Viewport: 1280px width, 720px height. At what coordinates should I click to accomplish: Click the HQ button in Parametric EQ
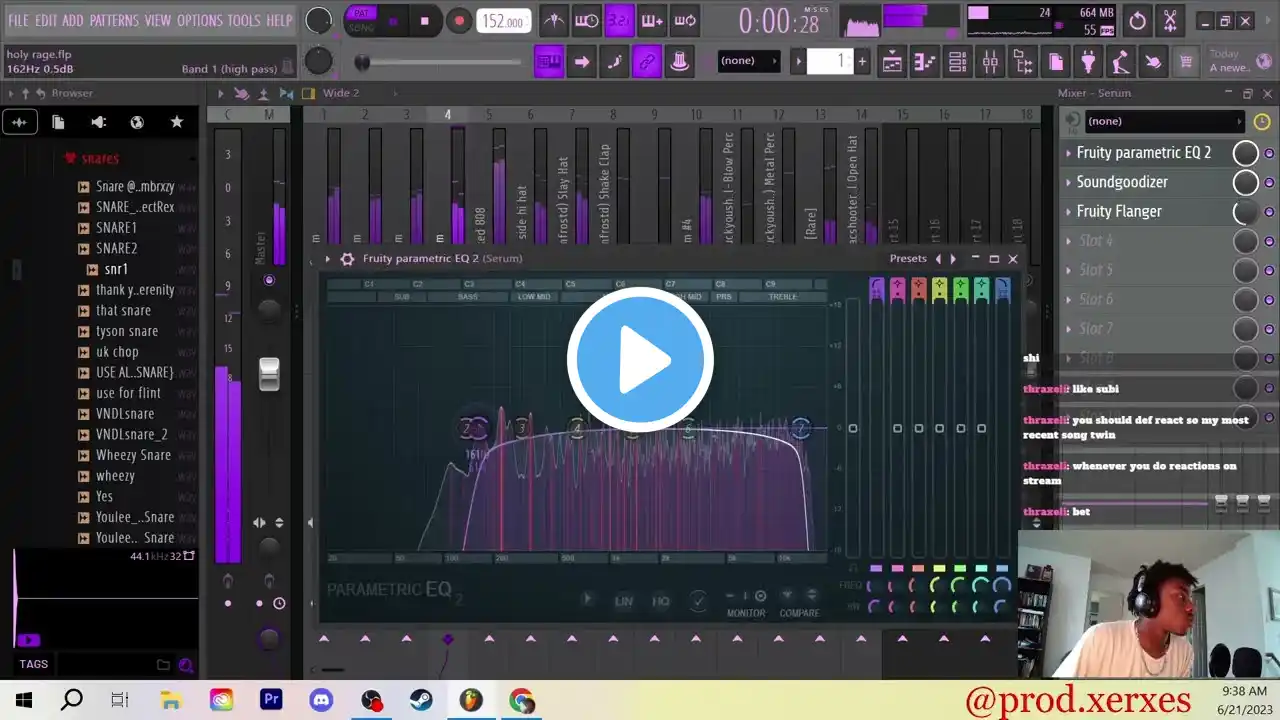point(661,601)
